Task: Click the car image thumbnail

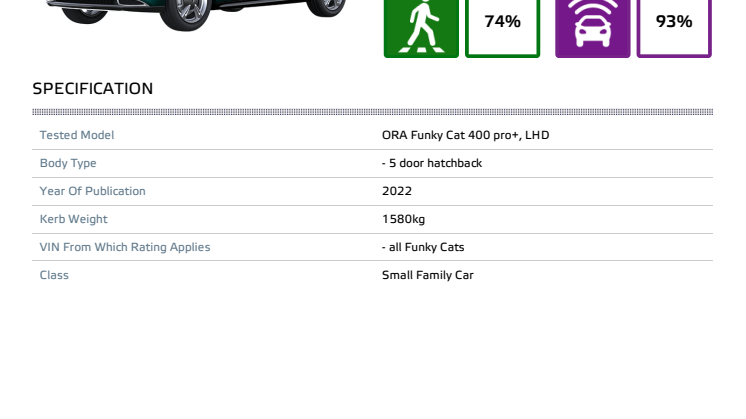Action: [195, 15]
